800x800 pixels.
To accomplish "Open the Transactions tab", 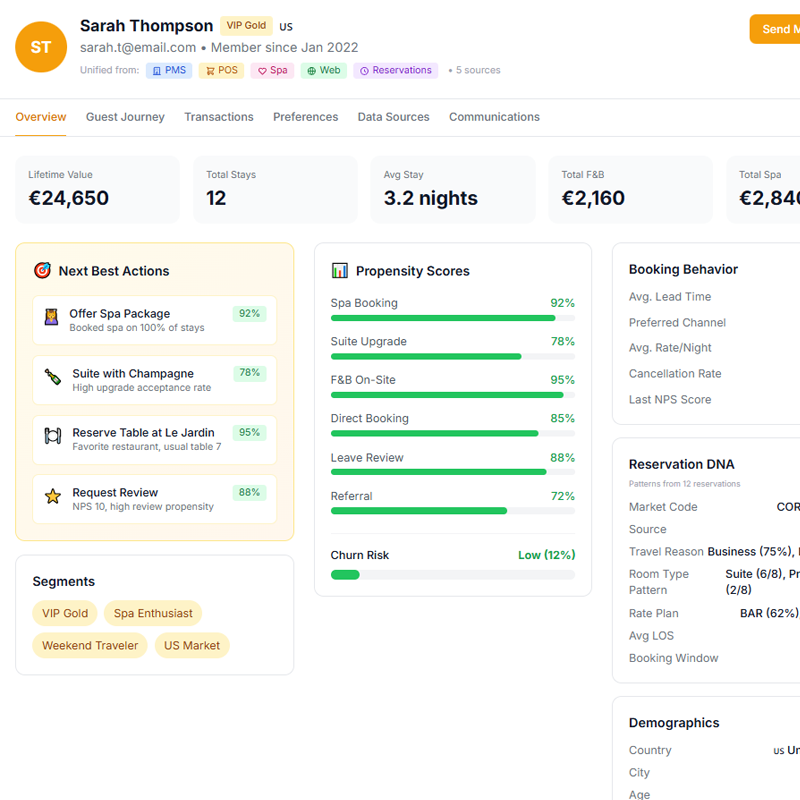I will pos(219,117).
